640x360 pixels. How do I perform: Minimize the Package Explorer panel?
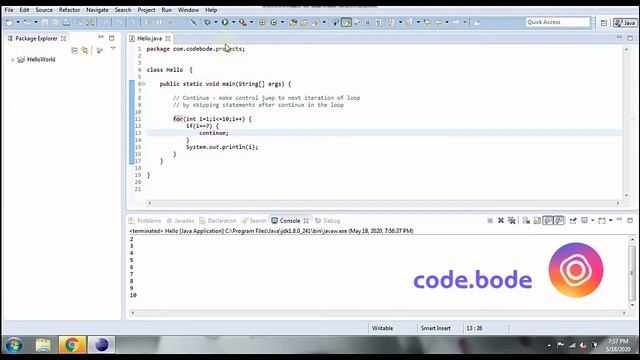pyautogui.click(x=101, y=38)
